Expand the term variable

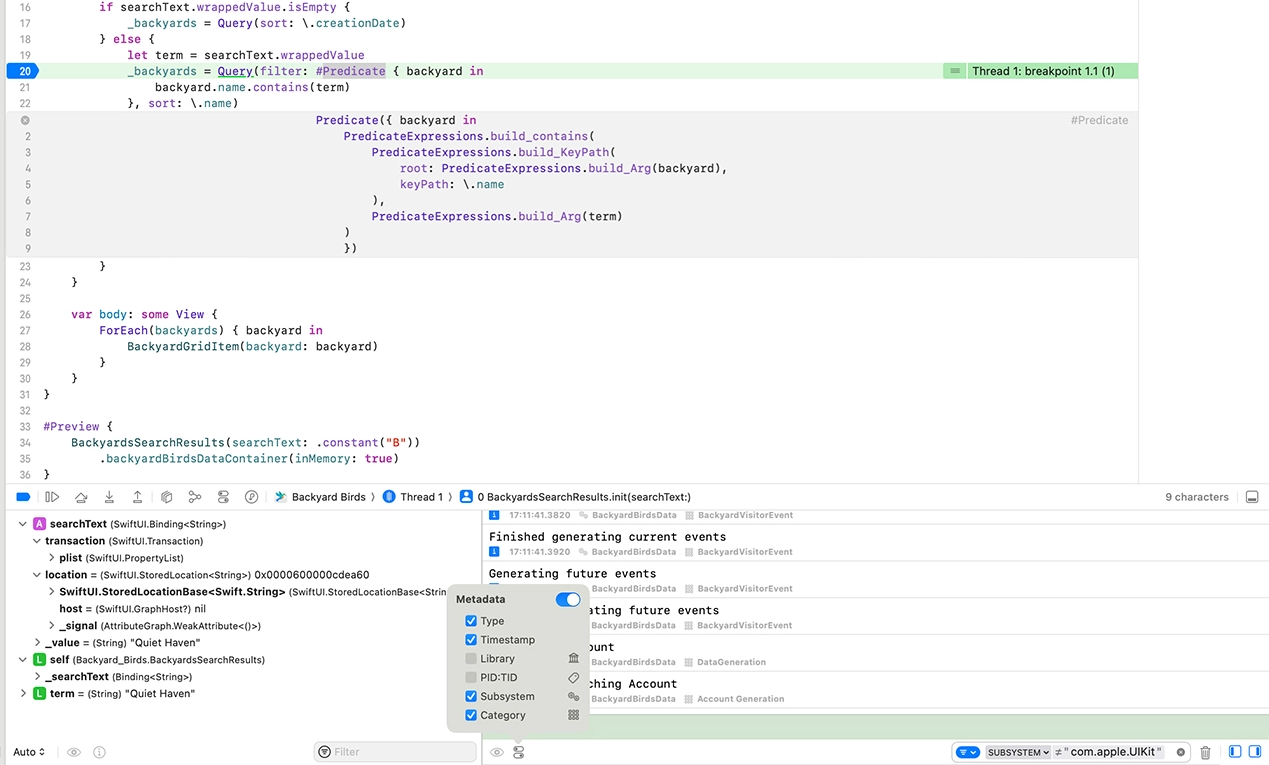(x=23, y=694)
